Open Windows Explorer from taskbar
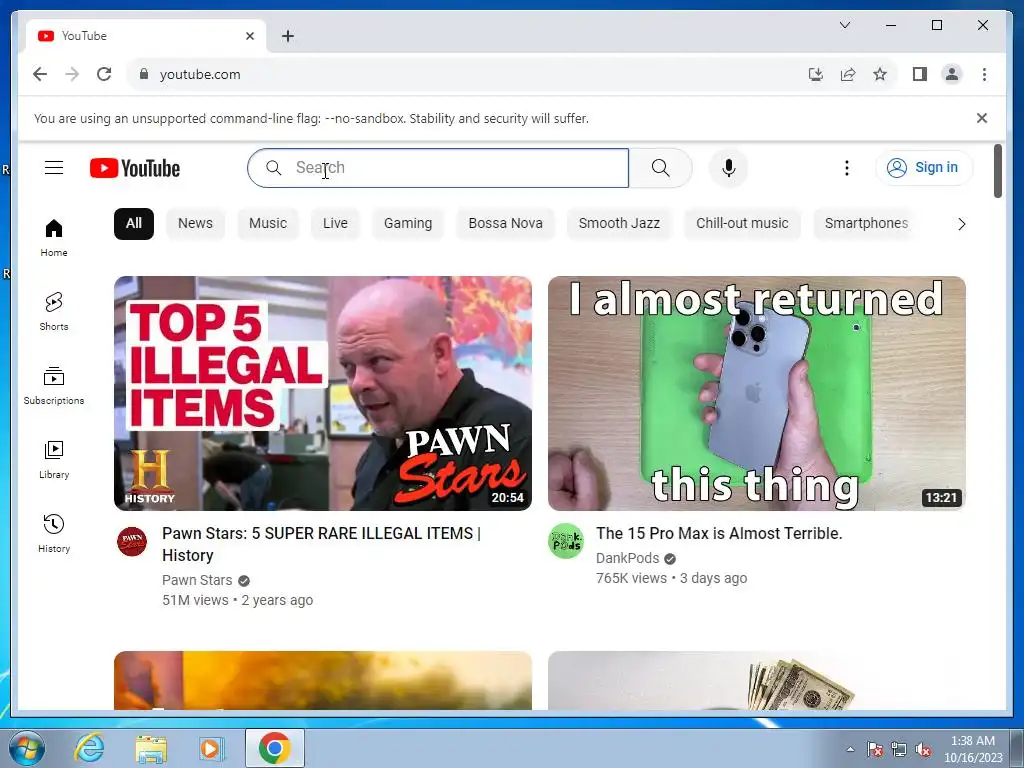 151,748
